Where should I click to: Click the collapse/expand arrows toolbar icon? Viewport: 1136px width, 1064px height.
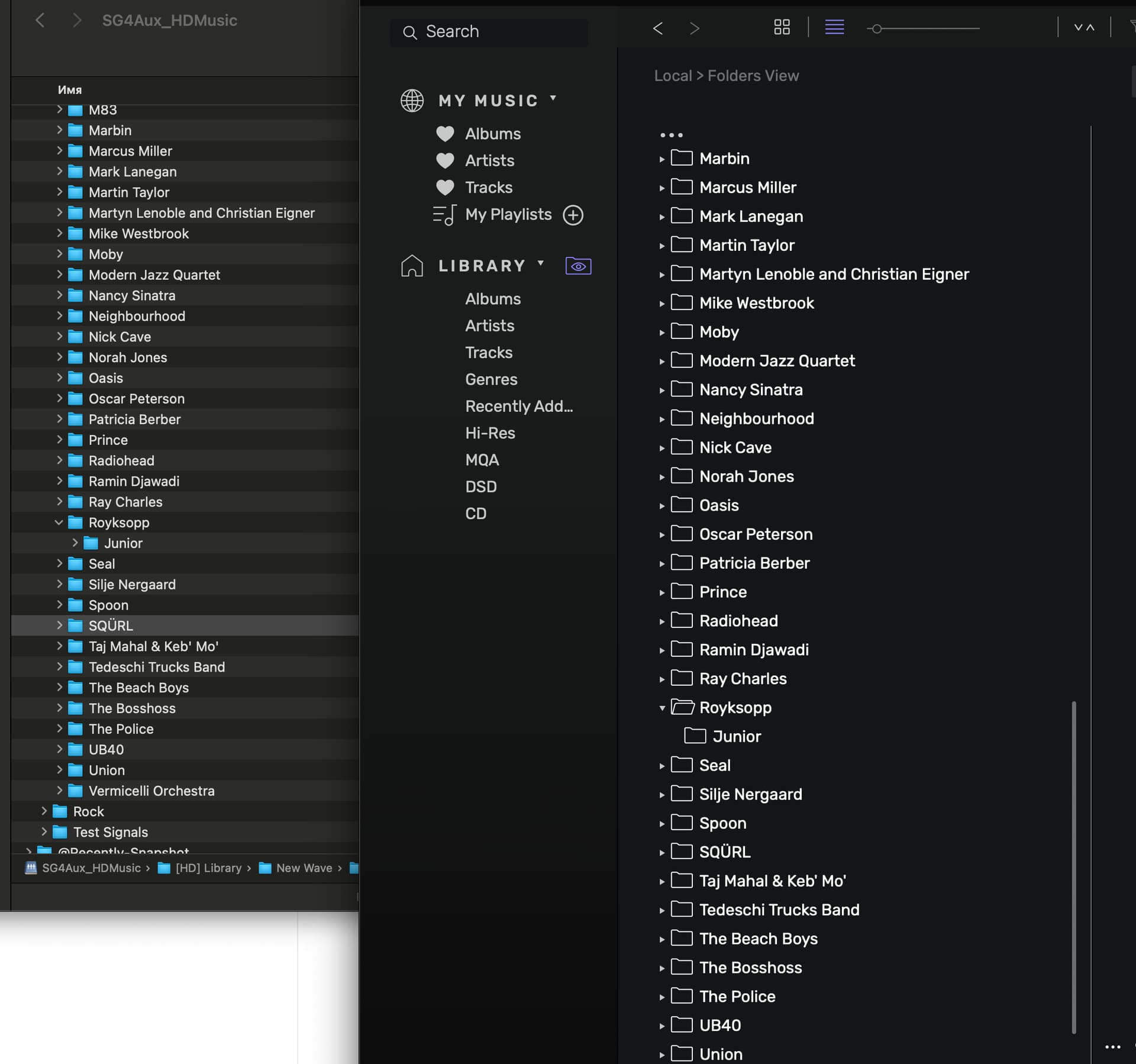coord(1084,27)
